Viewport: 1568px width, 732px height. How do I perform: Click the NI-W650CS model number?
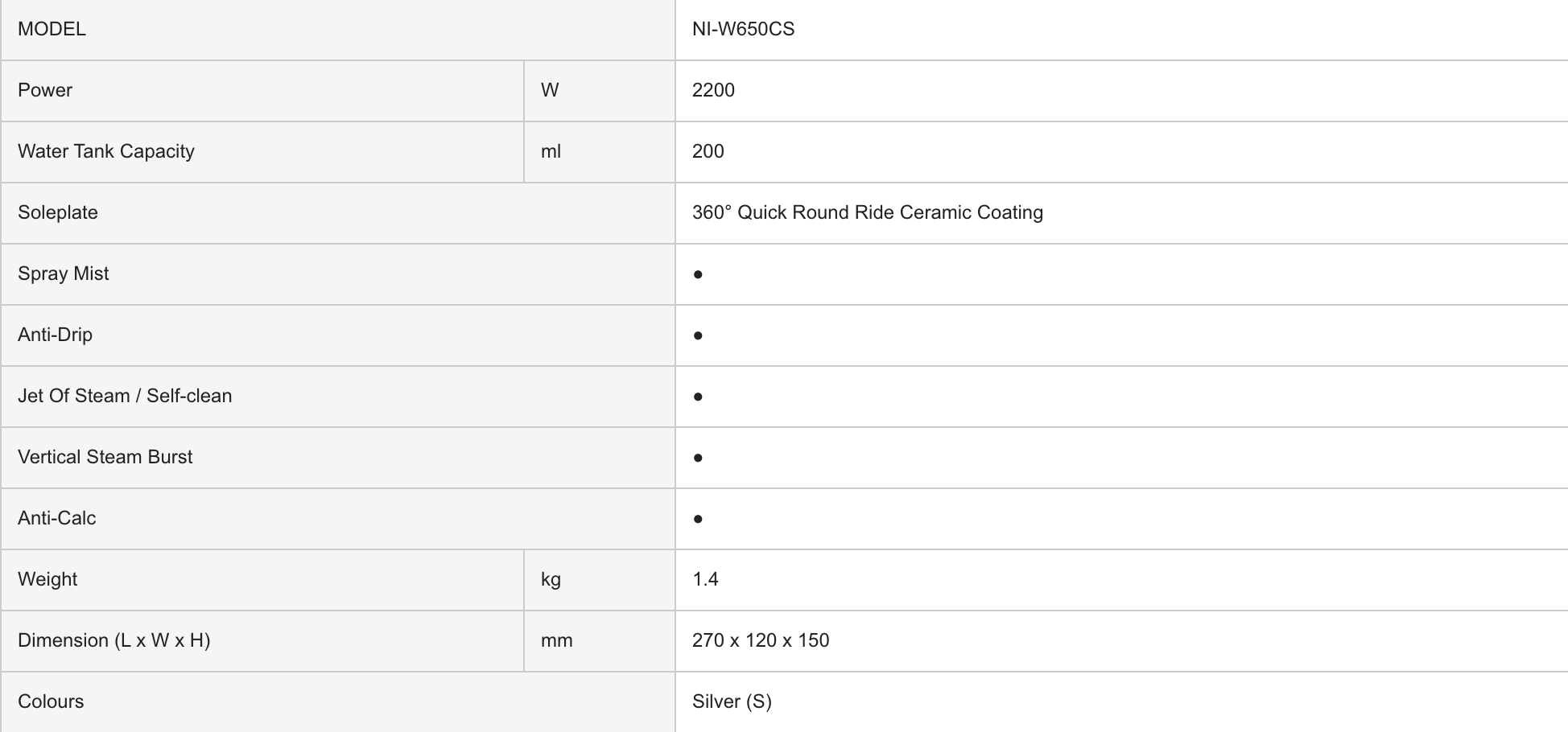click(743, 29)
